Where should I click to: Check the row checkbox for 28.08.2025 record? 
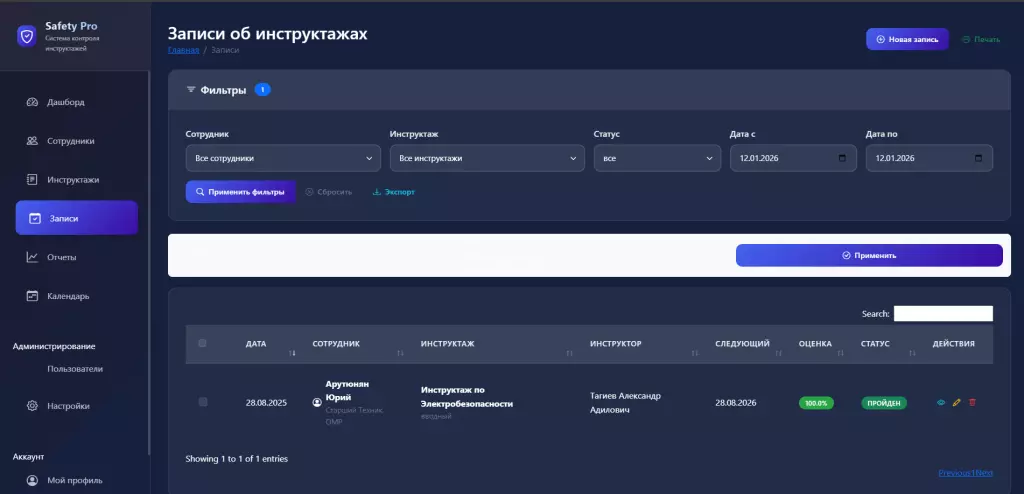pos(203,402)
